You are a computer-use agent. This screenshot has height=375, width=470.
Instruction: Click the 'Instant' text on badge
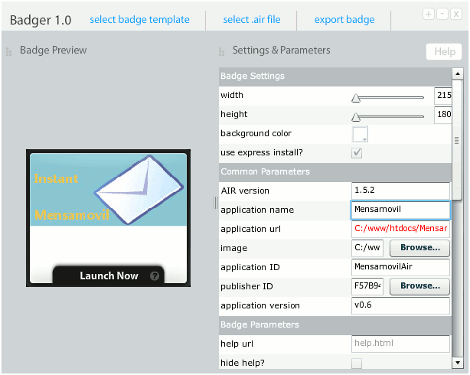click(56, 179)
